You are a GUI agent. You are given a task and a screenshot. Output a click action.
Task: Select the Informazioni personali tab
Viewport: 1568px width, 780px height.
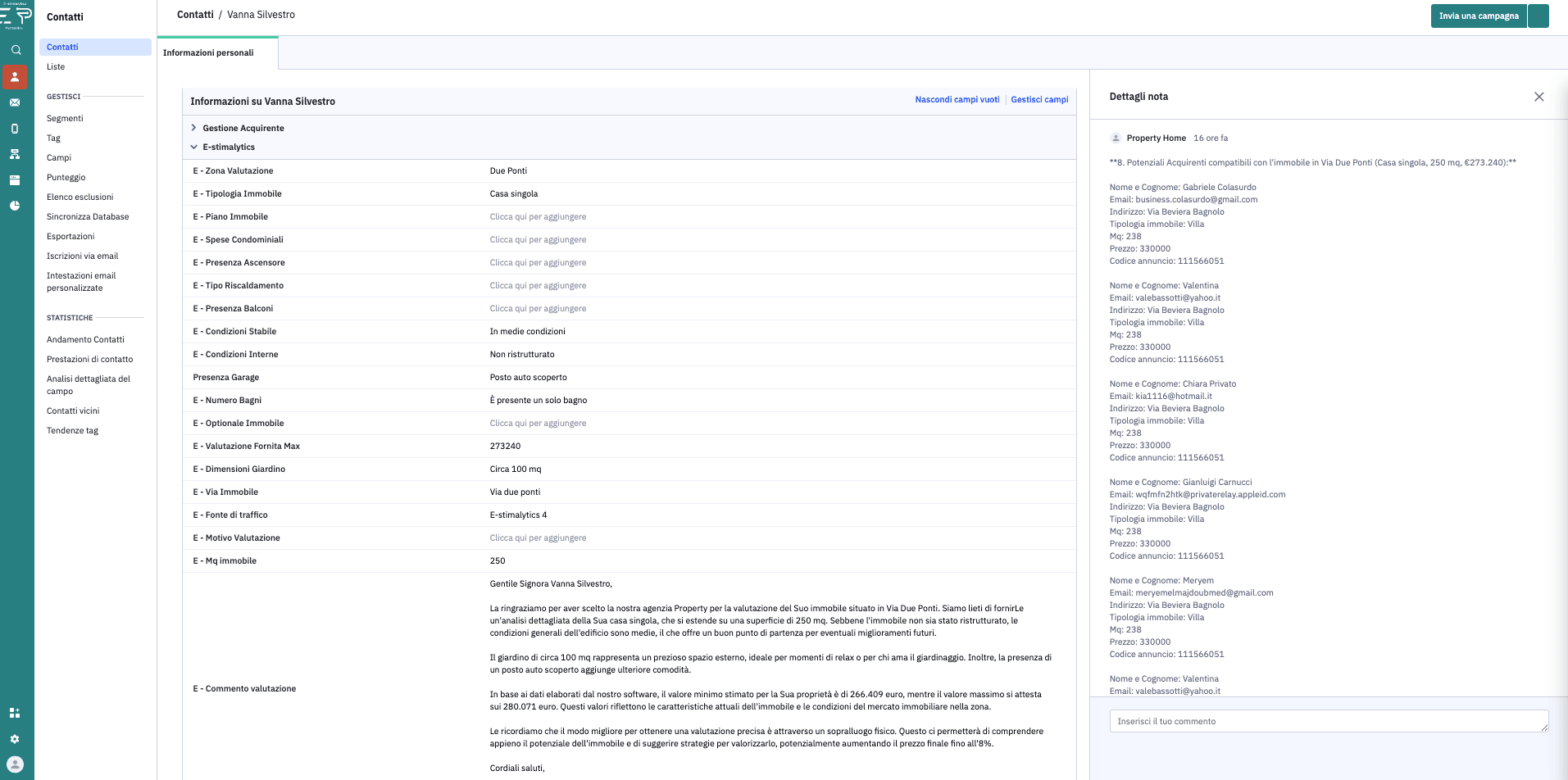click(x=208, y=53)
